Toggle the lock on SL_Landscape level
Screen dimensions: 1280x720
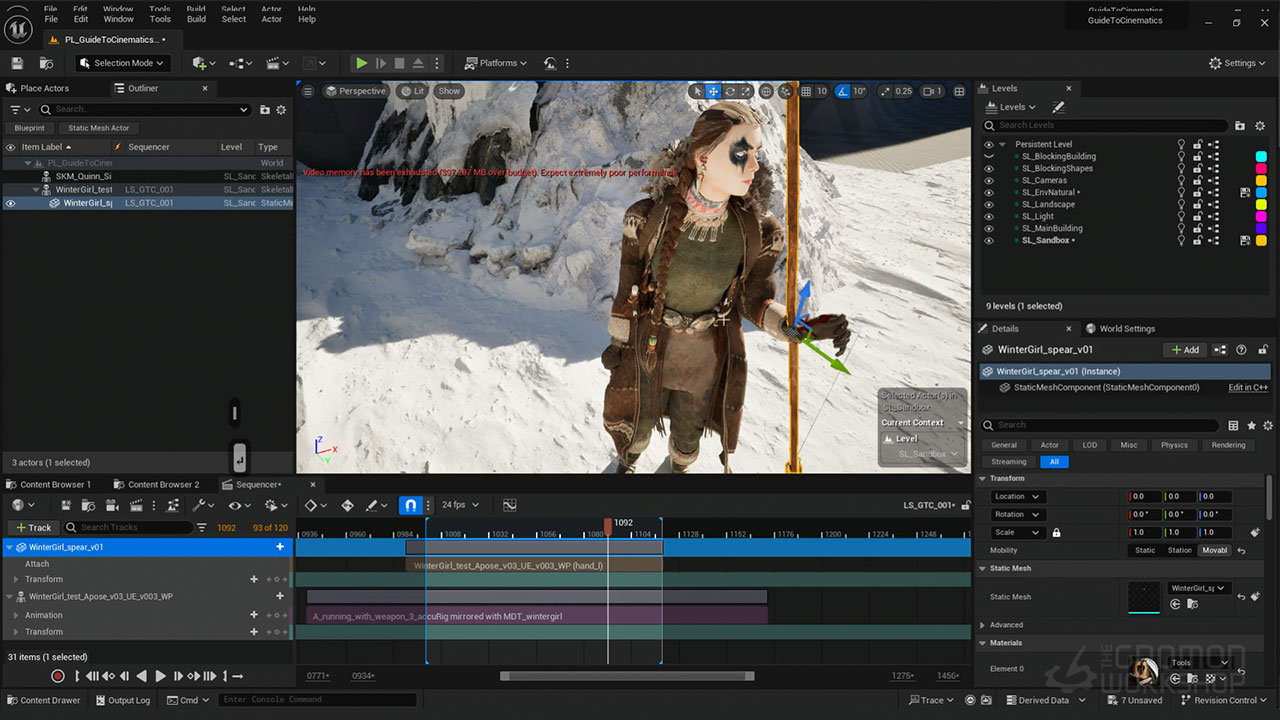1197,205
